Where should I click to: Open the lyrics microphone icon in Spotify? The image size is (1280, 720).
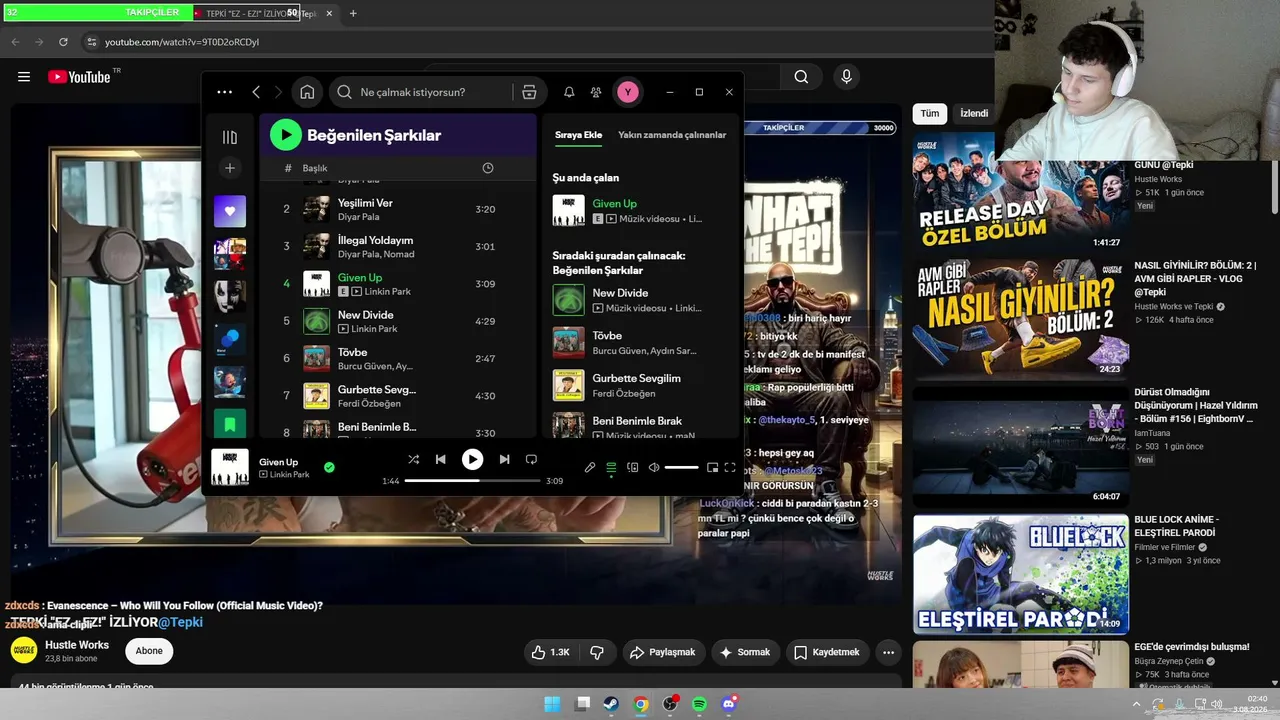[590, 467]
